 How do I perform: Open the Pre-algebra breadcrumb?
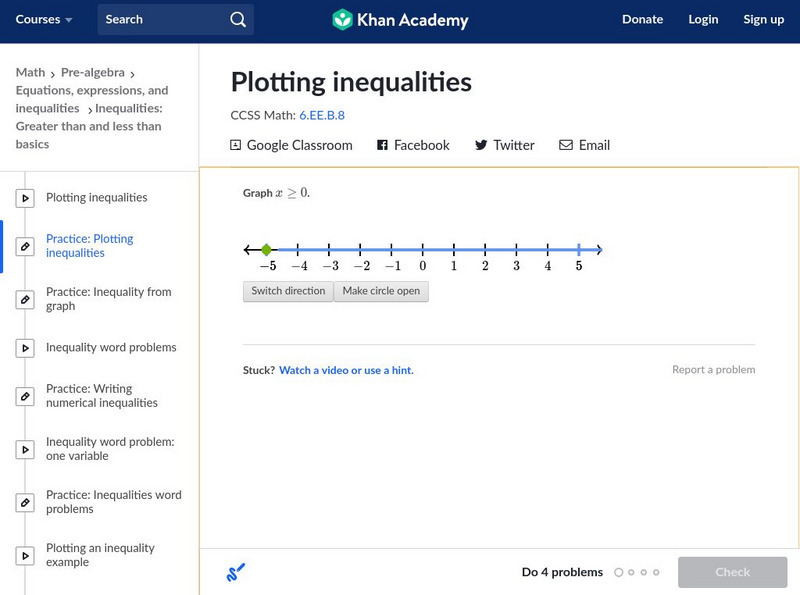93,72
